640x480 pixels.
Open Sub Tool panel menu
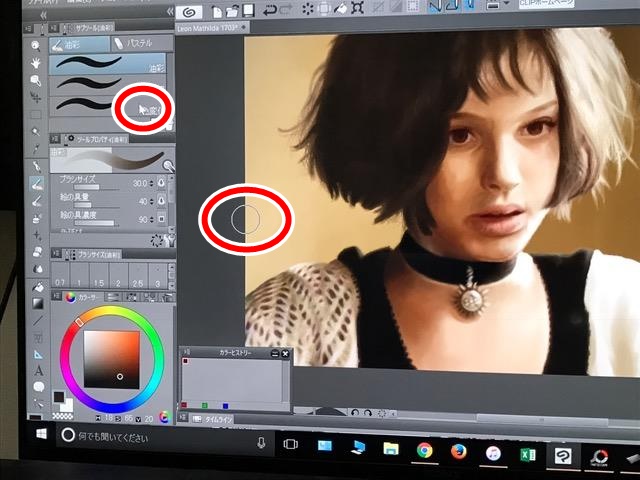[53, 28]
